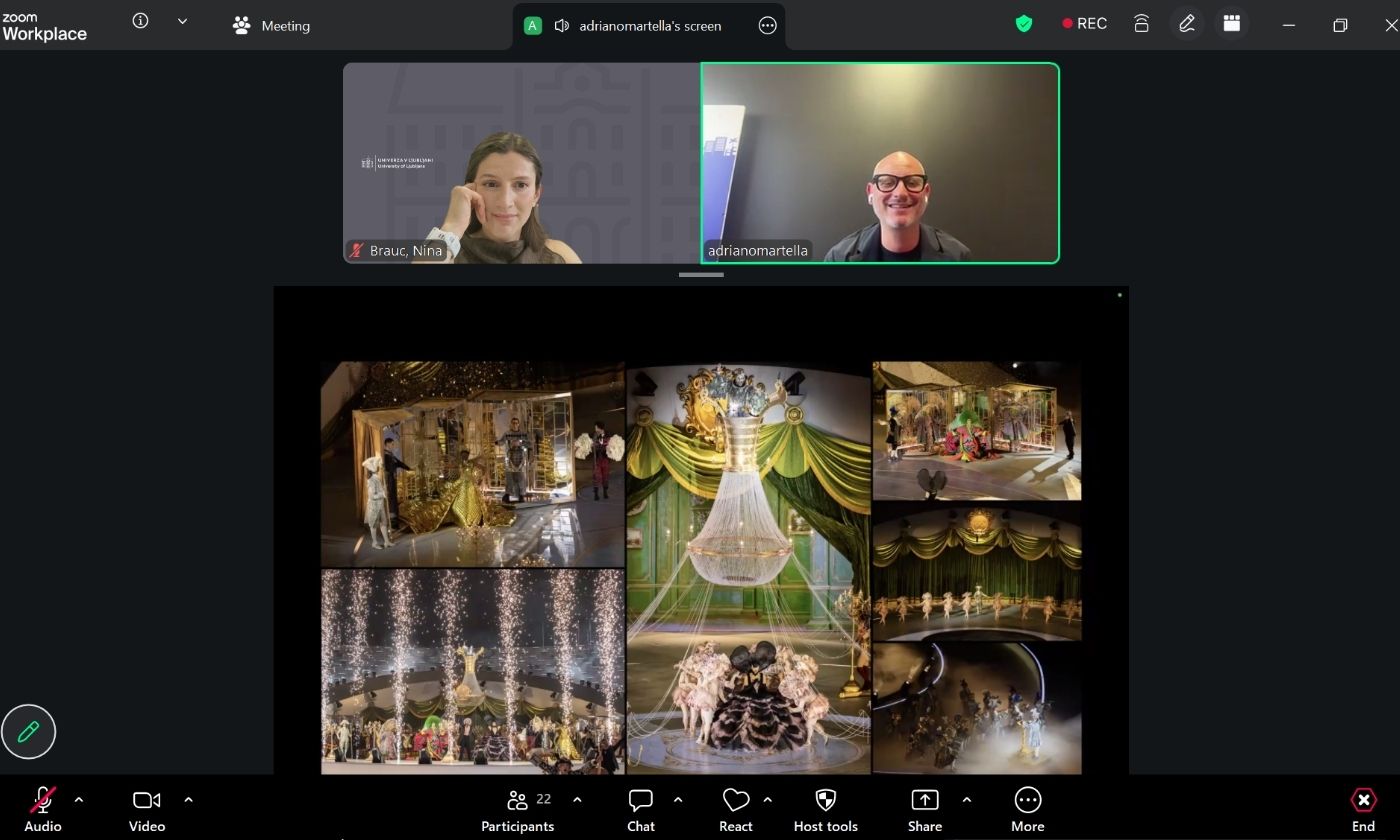Open the Chat panel
This screenshot has height=840, width=1400.
click(x=641, y=810)
